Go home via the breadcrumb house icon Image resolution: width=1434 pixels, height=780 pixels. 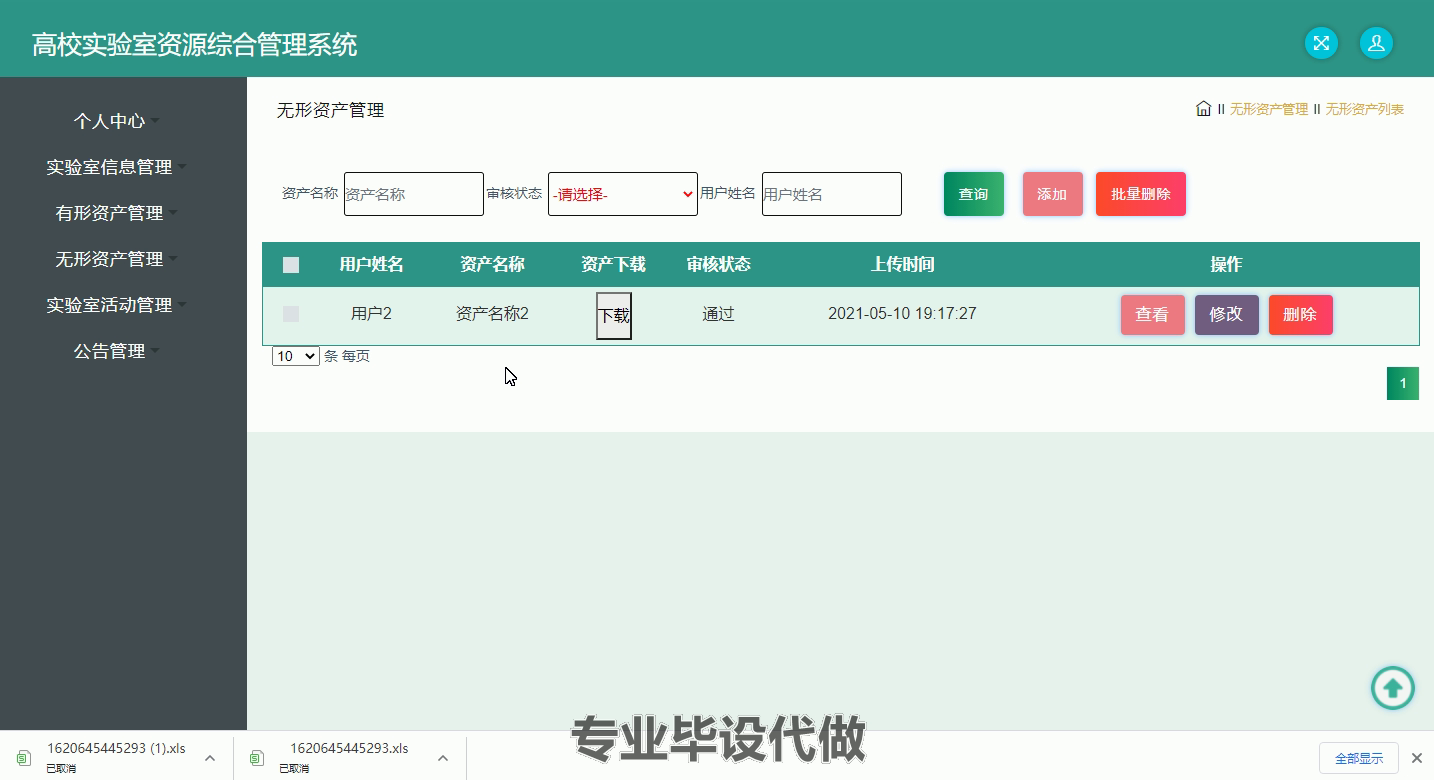[x=1203, y=108]
